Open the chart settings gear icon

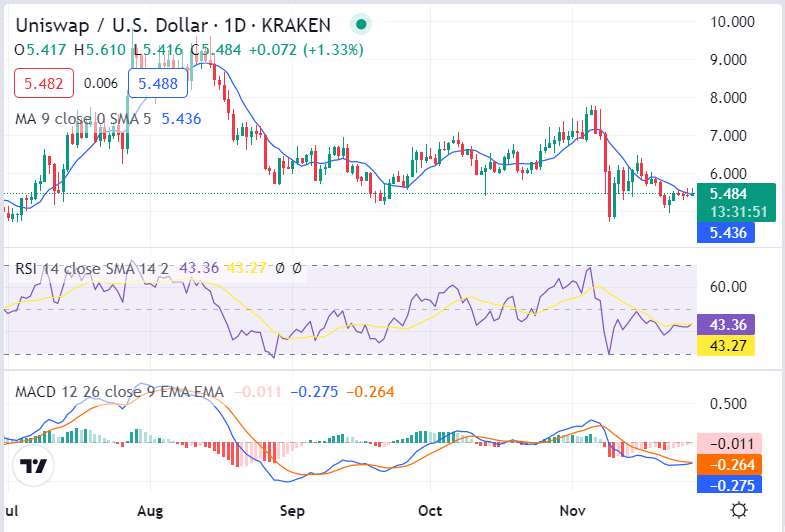[739, 510]
